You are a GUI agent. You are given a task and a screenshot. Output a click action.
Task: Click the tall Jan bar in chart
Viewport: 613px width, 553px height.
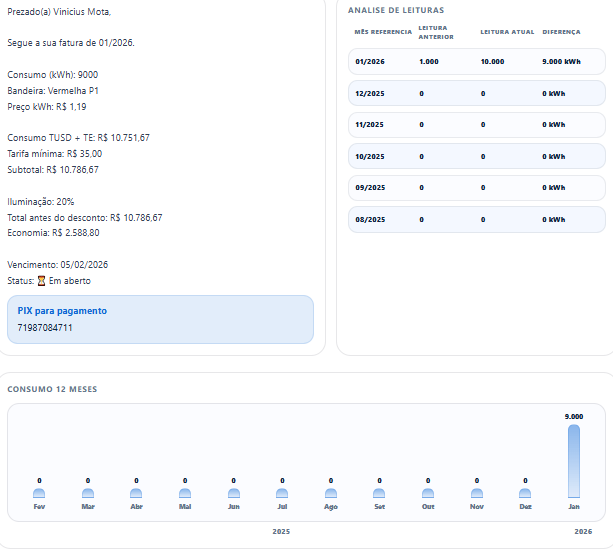[574, 461]
